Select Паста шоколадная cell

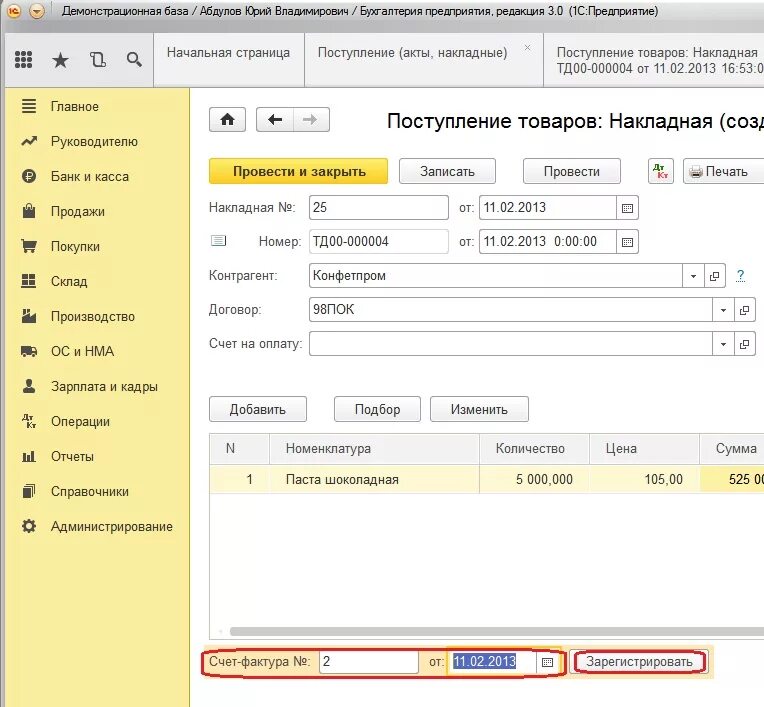pyautogui.click(x=374, y=479)
